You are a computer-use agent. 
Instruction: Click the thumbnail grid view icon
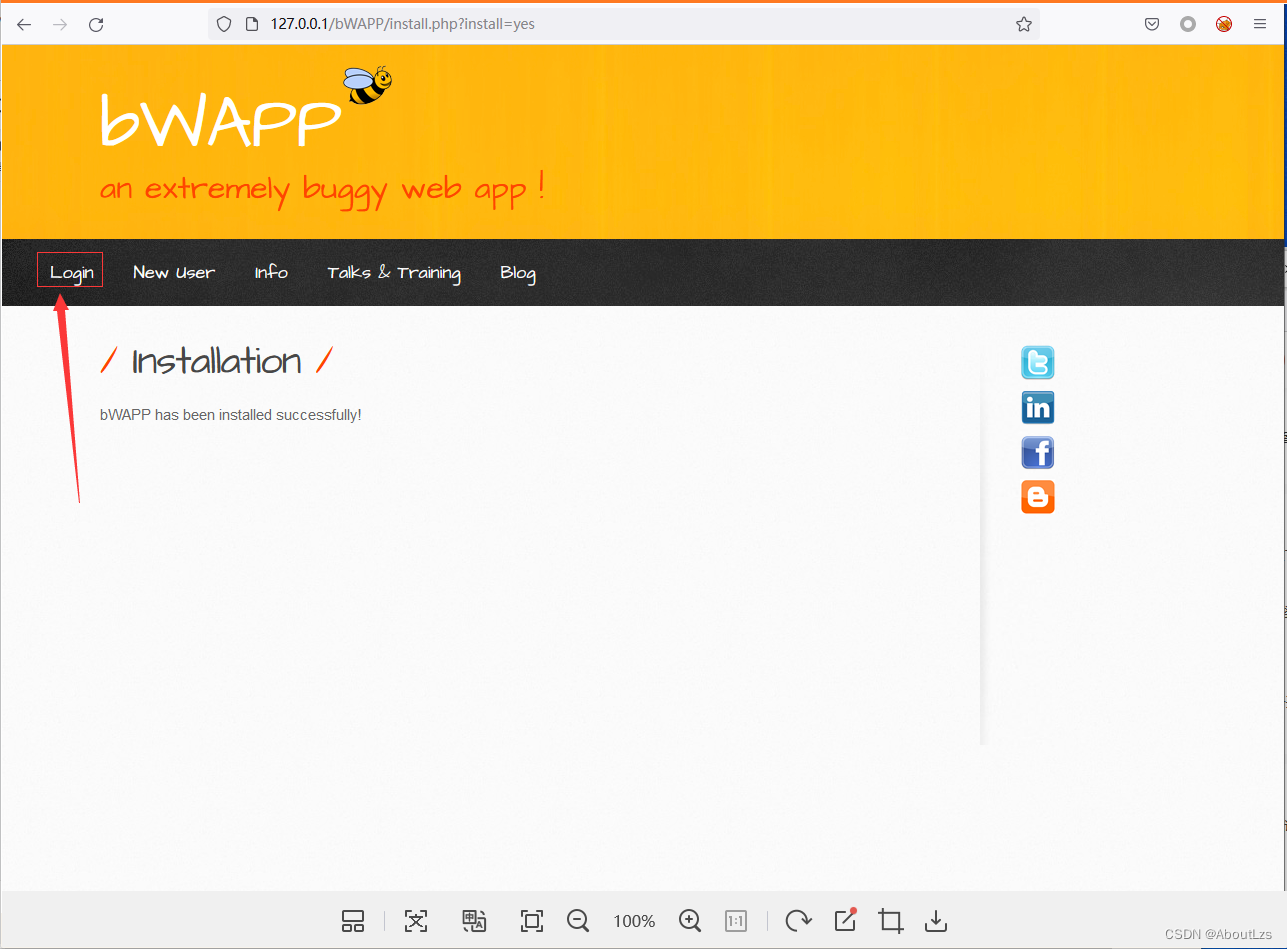pos(353,921)
